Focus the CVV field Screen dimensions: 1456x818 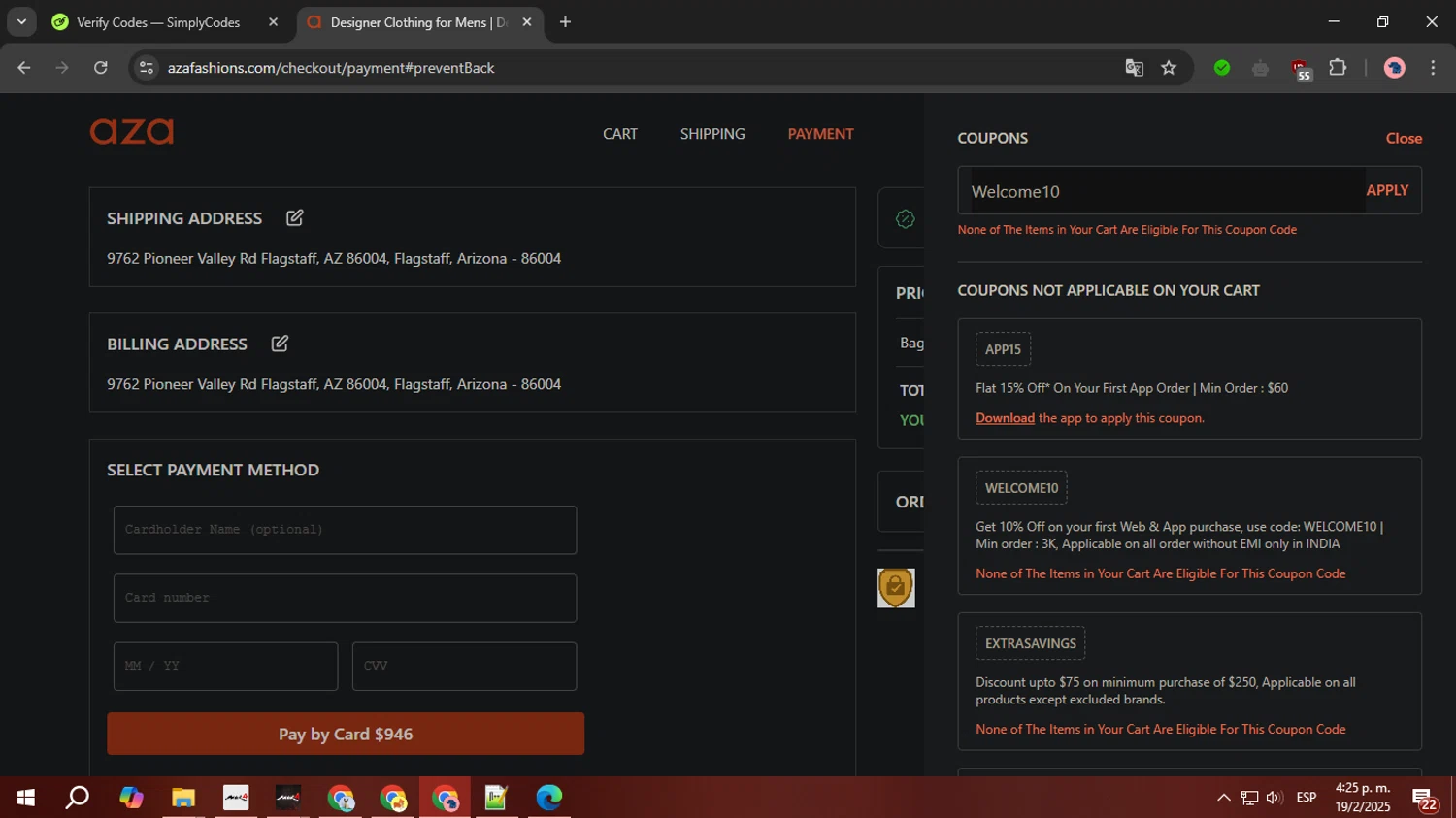click(x=464, y=666)
